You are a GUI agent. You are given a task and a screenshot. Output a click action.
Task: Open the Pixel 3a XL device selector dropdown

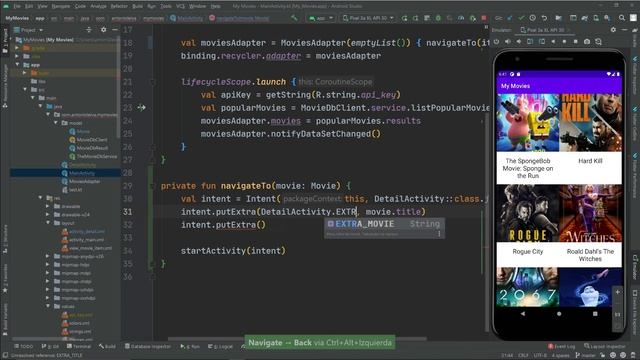[x=368, y=18]
